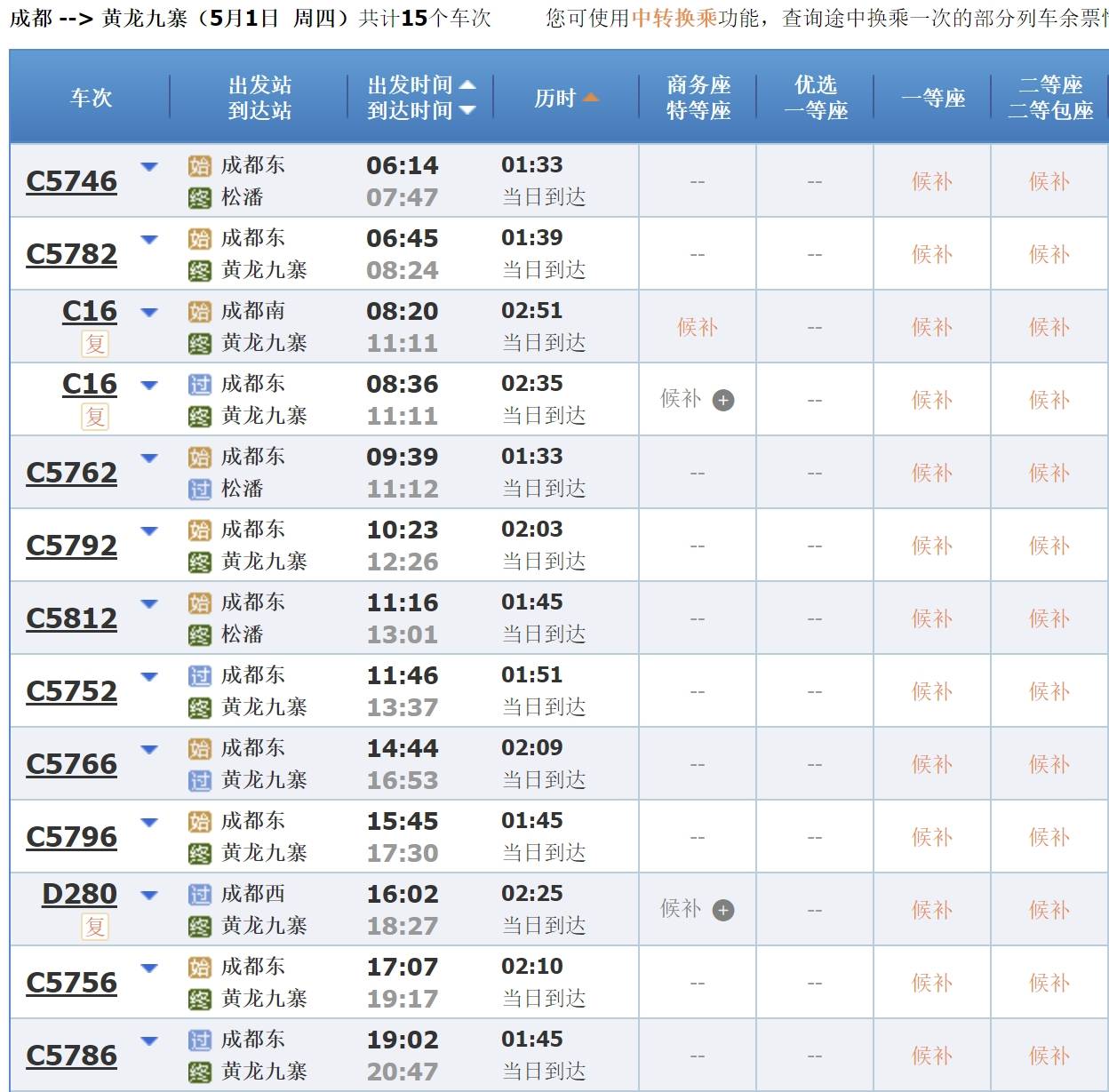Click the 商务座 特等座 column header
1109x1092 pixels.
point(698,98)
